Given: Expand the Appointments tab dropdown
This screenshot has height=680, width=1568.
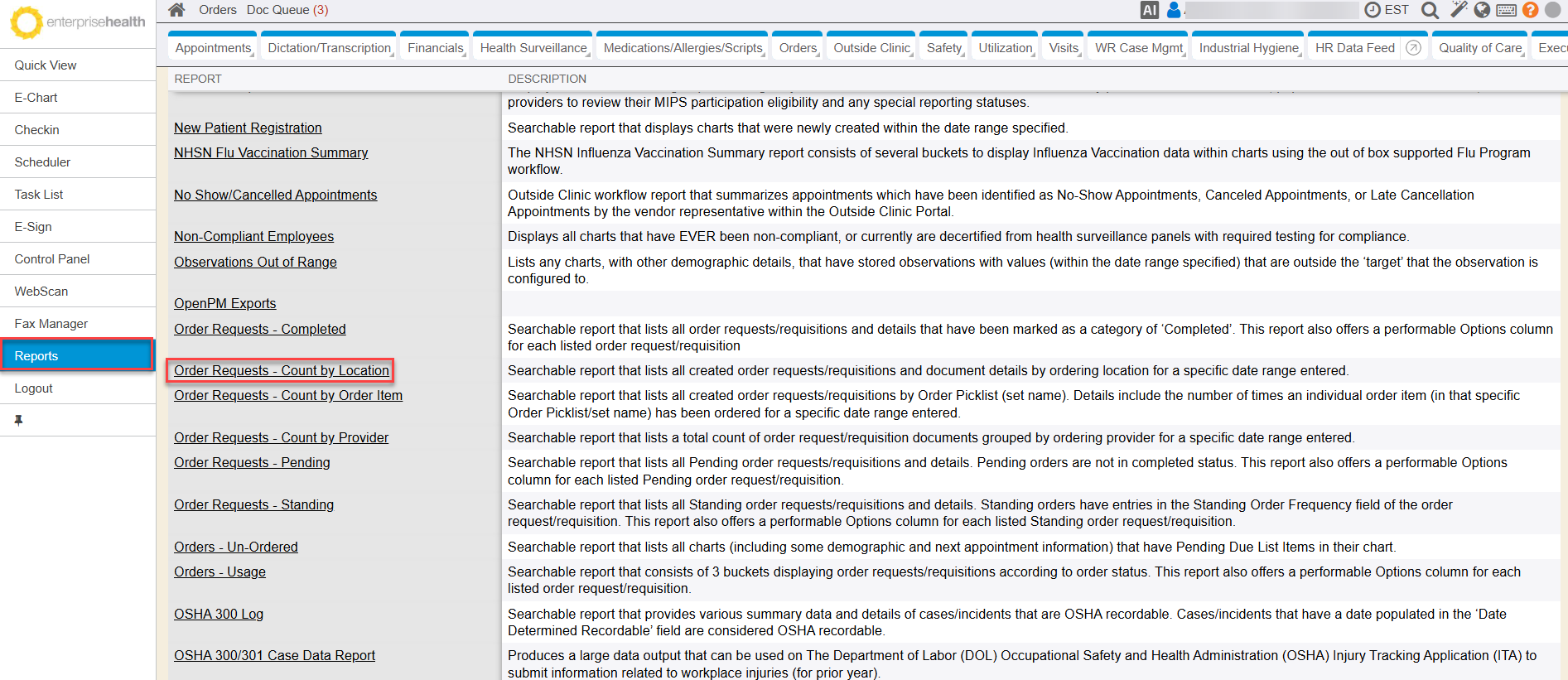Looking at the screenshot, I should tap(214, 48).
